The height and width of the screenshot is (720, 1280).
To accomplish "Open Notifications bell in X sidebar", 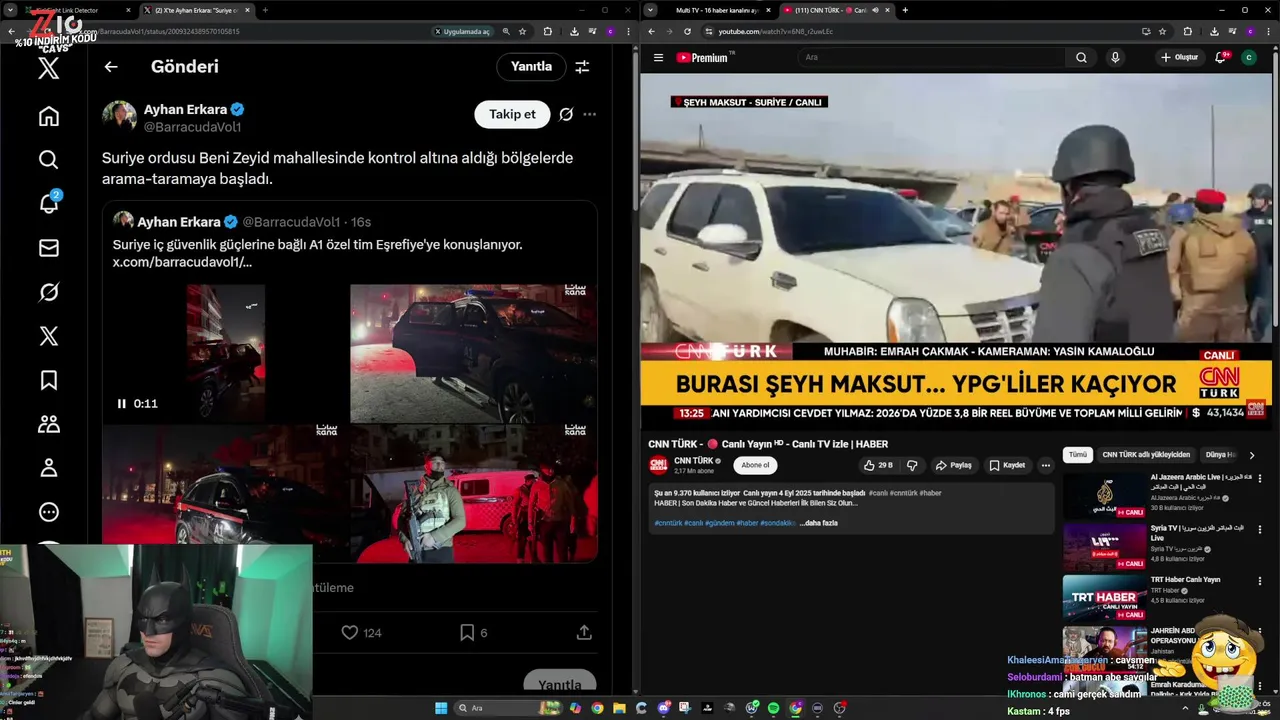I will click(49, 204).
